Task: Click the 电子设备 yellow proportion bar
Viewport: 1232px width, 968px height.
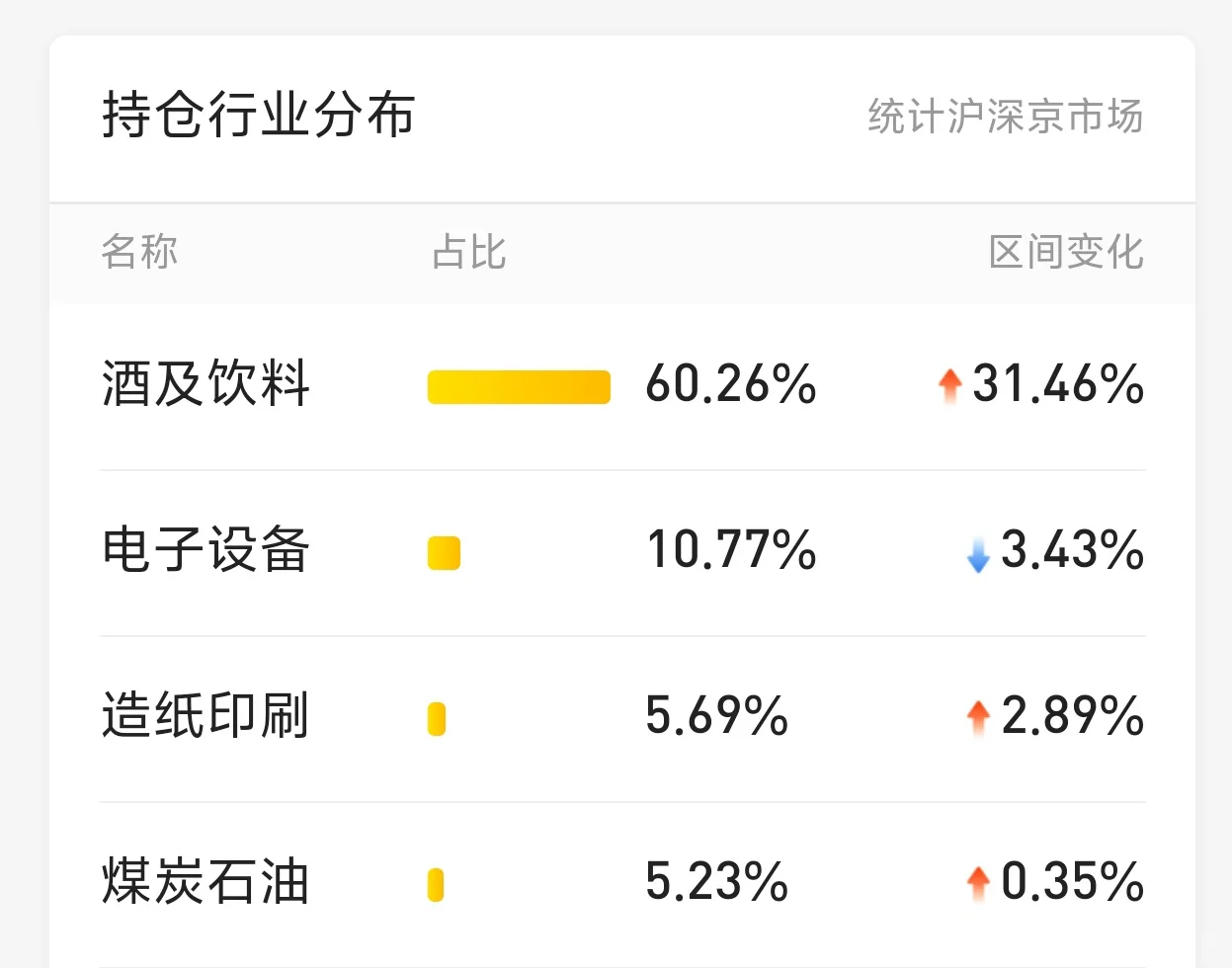Action: point(444,553)
